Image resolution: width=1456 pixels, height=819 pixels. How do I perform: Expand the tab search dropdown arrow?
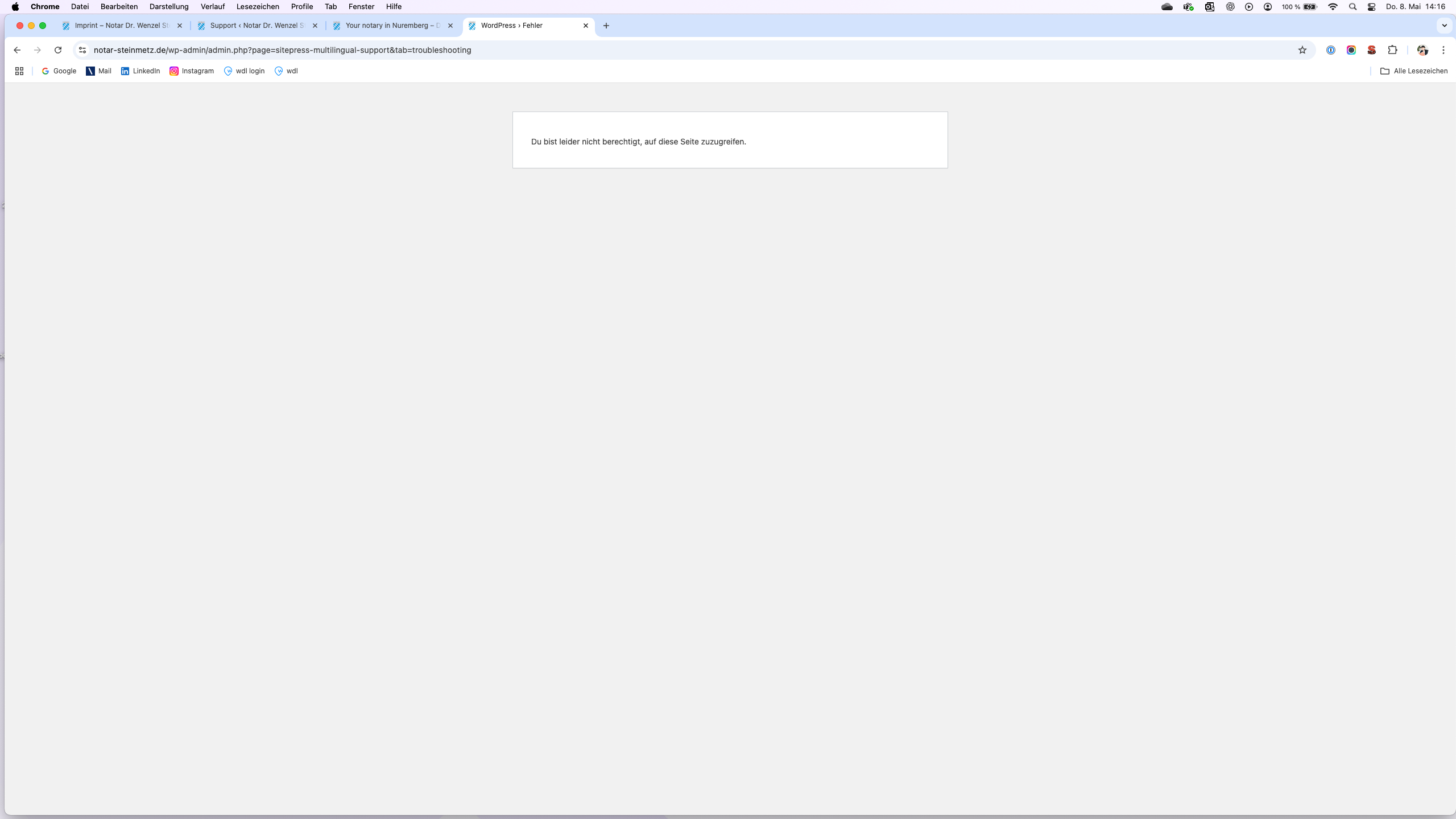point(1444,26)
